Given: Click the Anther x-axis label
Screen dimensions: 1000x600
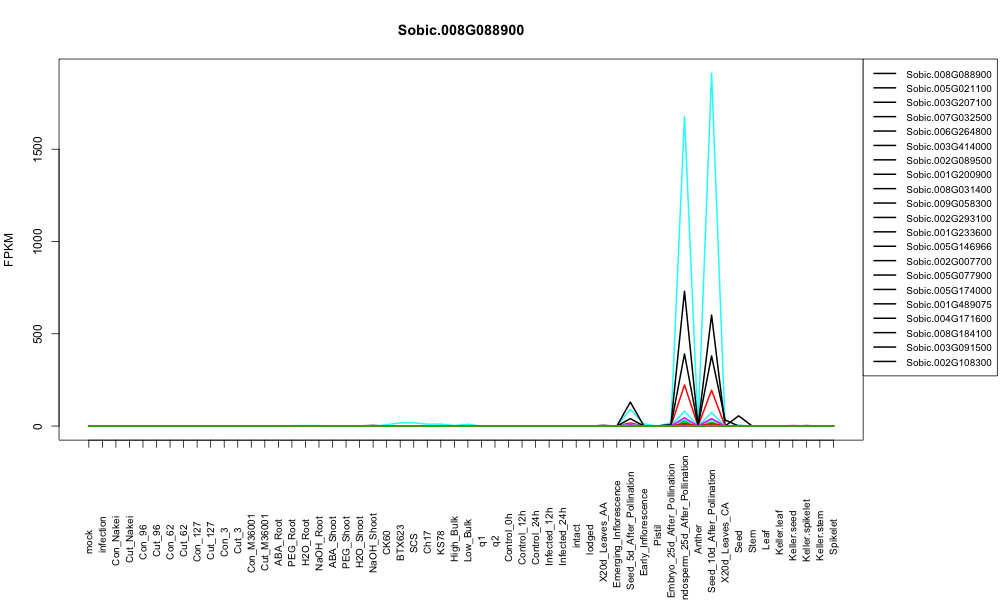Looking at the screenshot, I should pyautogui.click(x=698, y=539).
